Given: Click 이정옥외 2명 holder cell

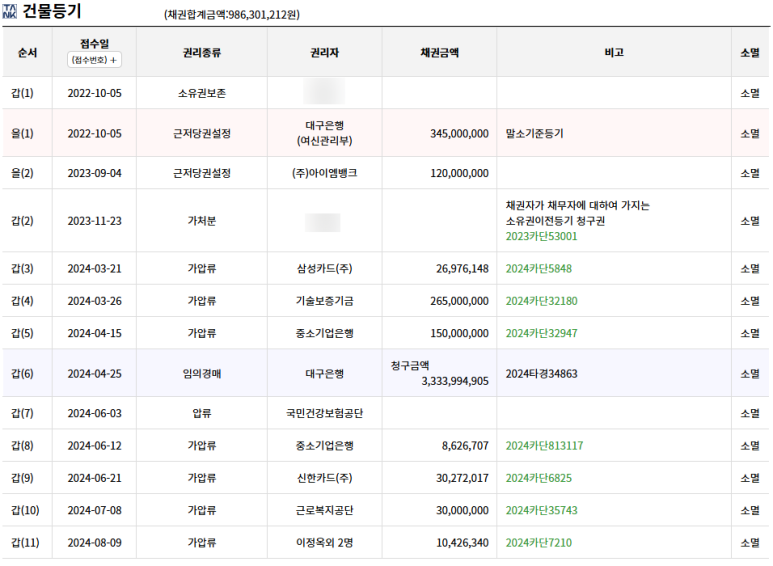Looking at the screenshot, I should [x=324, y=543].
